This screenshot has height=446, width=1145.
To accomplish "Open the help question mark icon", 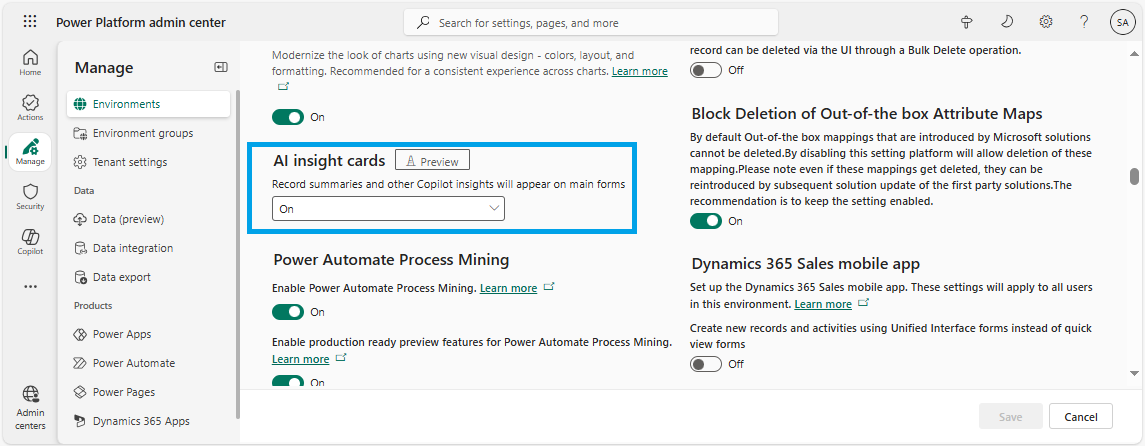I will [1084, 22].
